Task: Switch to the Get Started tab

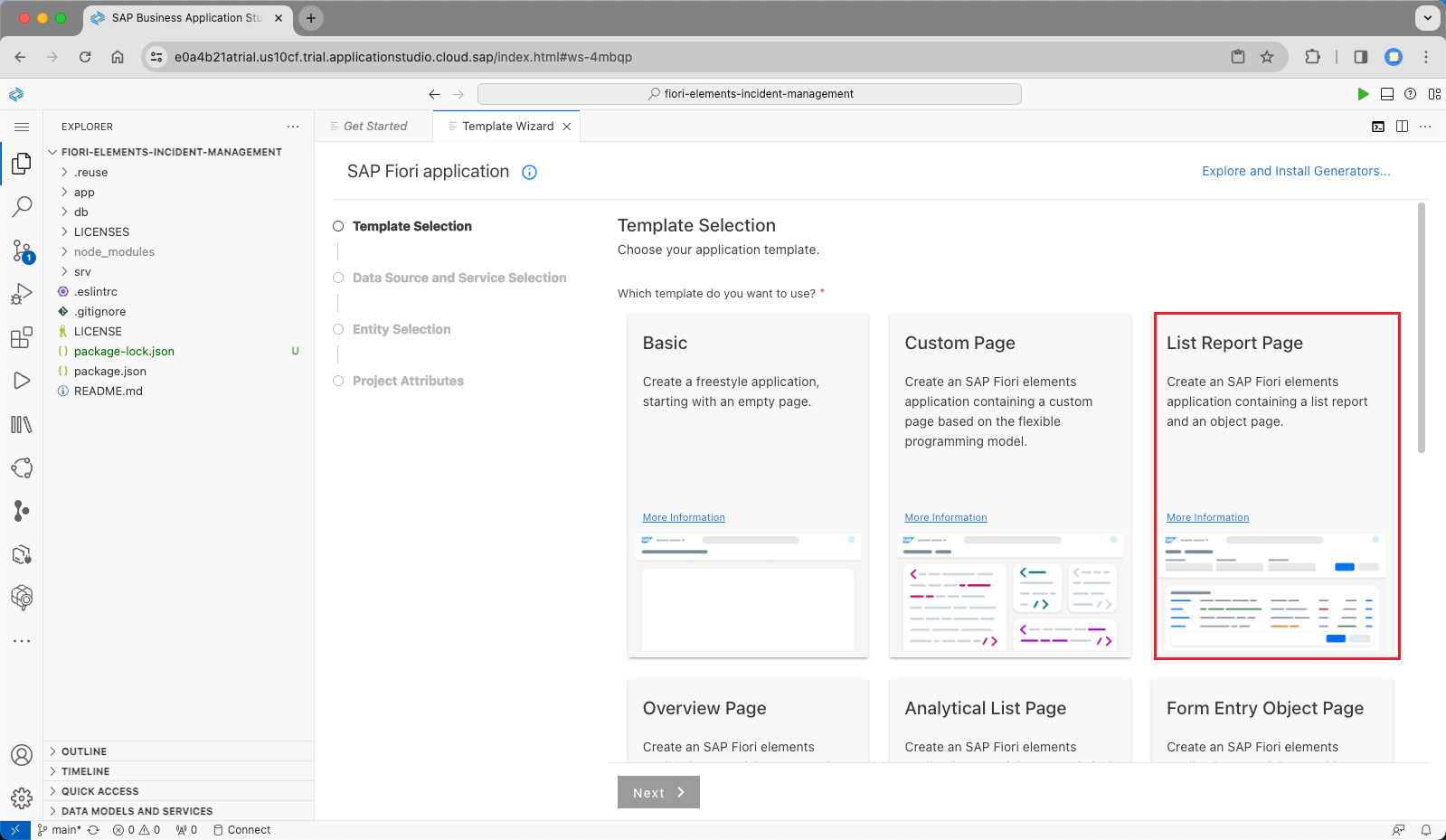Action: tap(374, 127)
